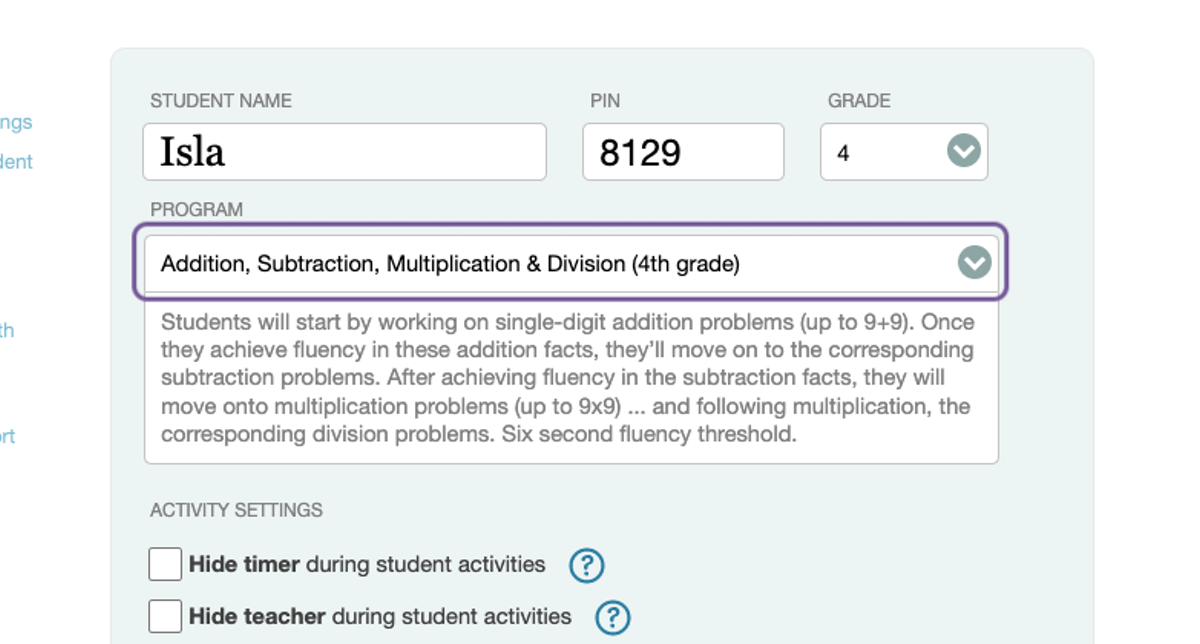The width and height of the screenshot is (1200, 644).
Task: Click the program description text box
Action: pos(570,378)
